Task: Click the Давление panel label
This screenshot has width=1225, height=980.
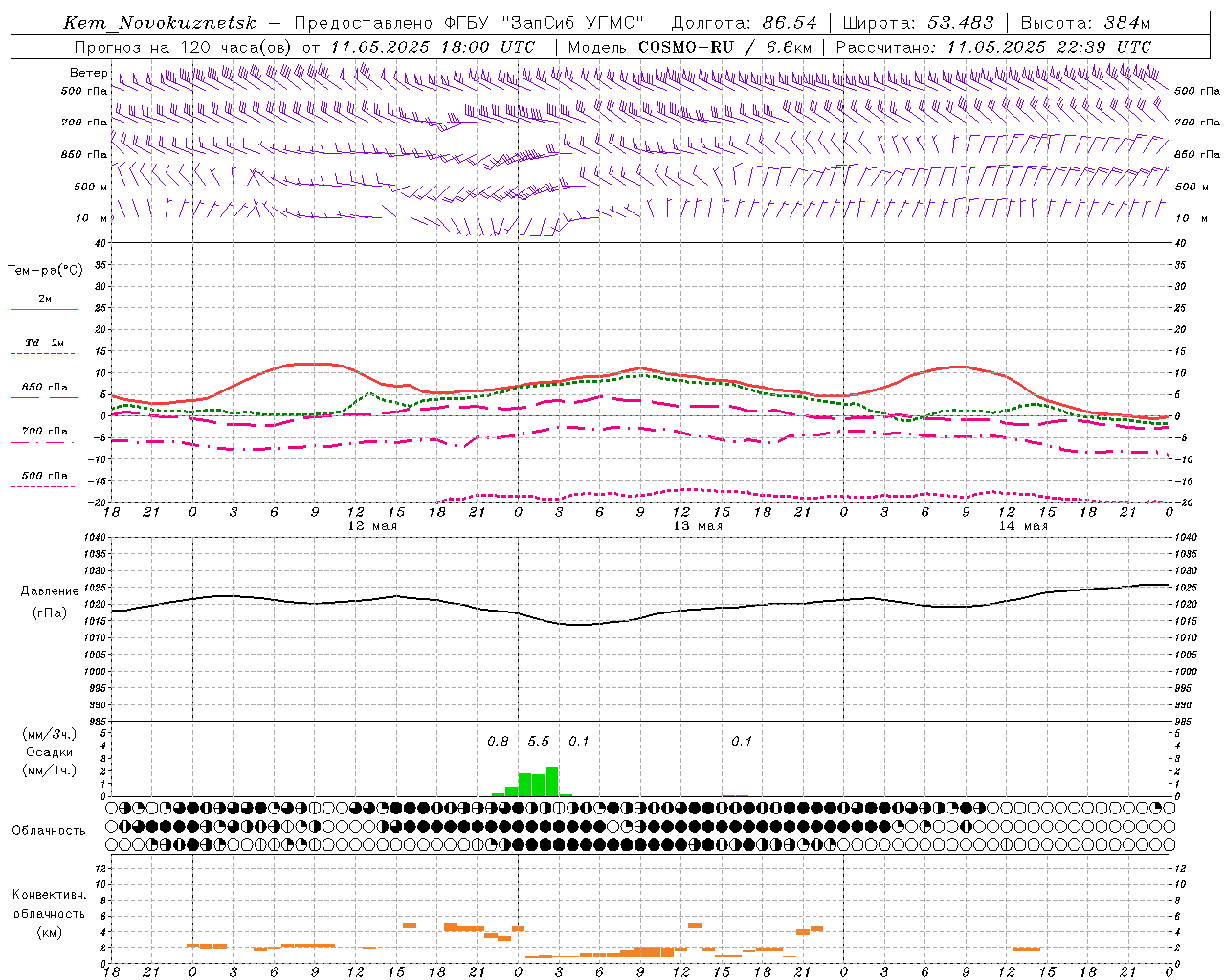Action: click(50, 591)
